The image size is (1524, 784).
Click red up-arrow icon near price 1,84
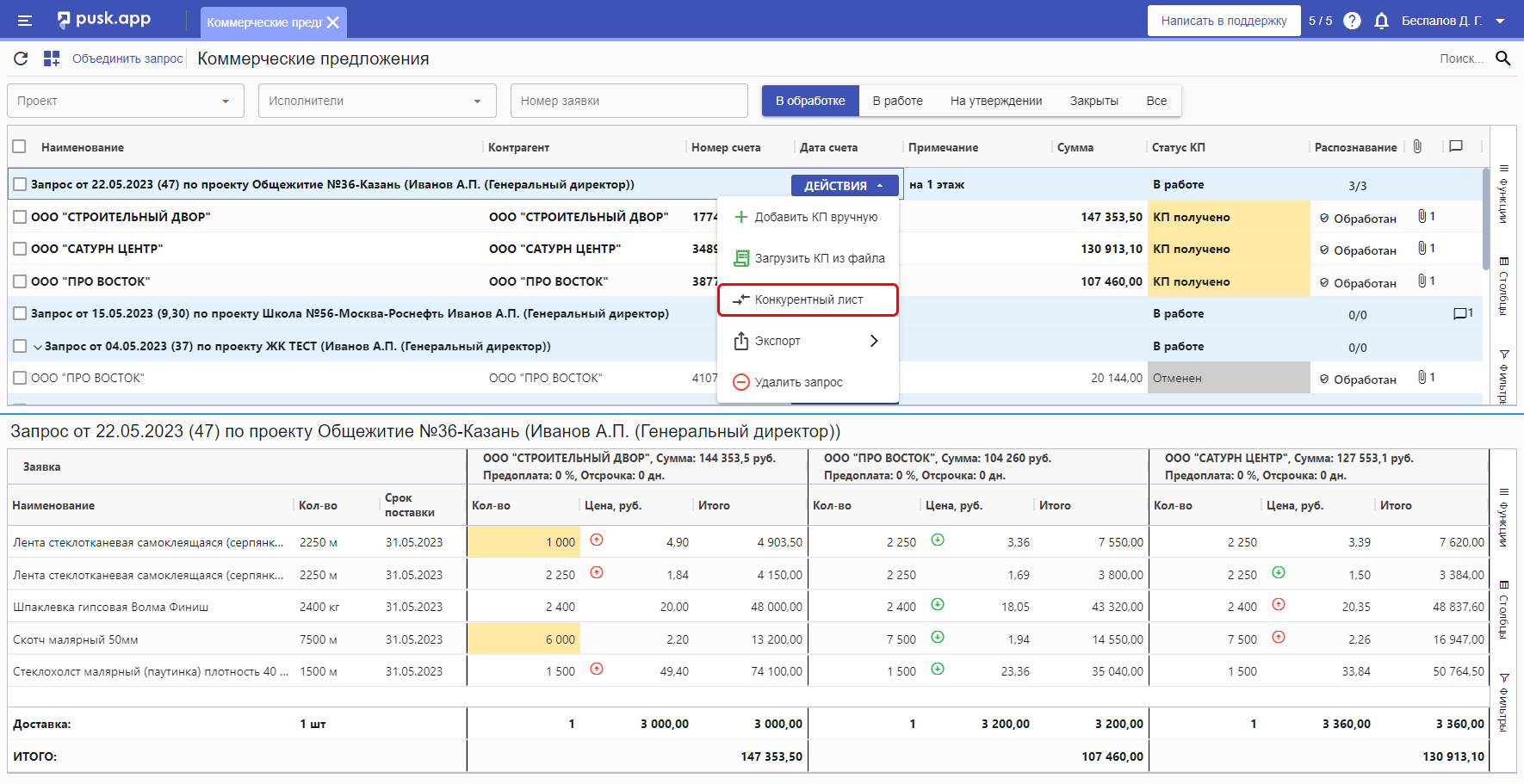point(597,572)
